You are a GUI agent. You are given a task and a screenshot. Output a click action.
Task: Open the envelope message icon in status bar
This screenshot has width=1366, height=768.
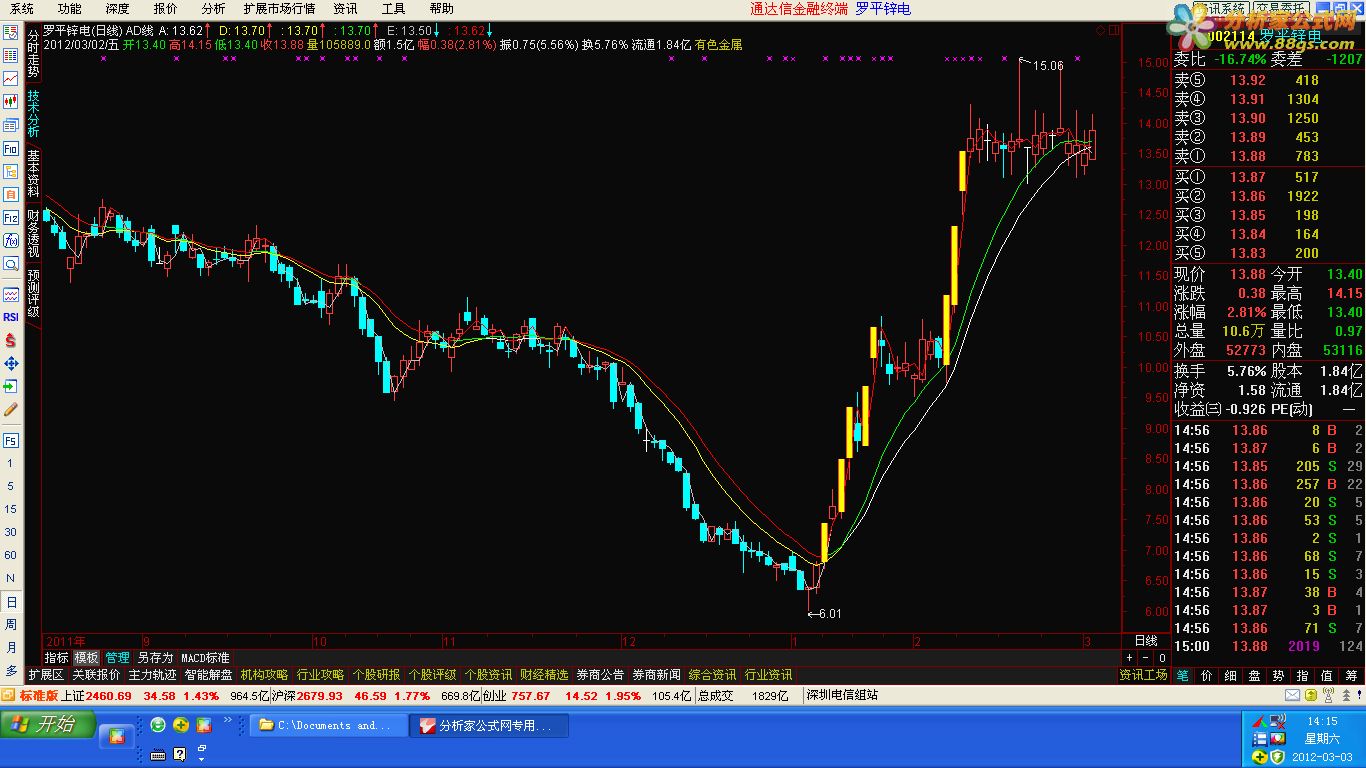tap(1293, 696)
